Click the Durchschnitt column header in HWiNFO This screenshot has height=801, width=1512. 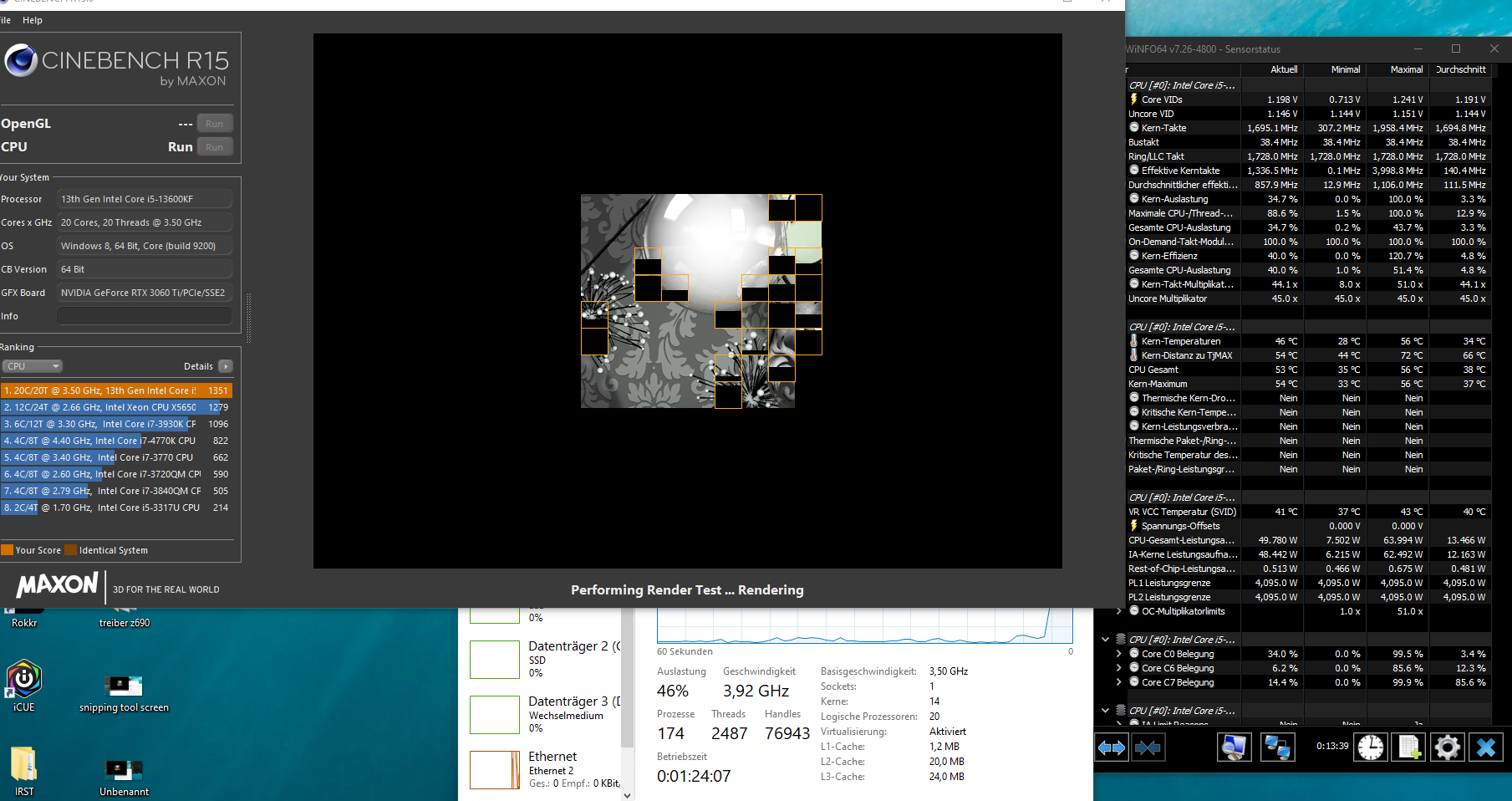pos(1460,69)
